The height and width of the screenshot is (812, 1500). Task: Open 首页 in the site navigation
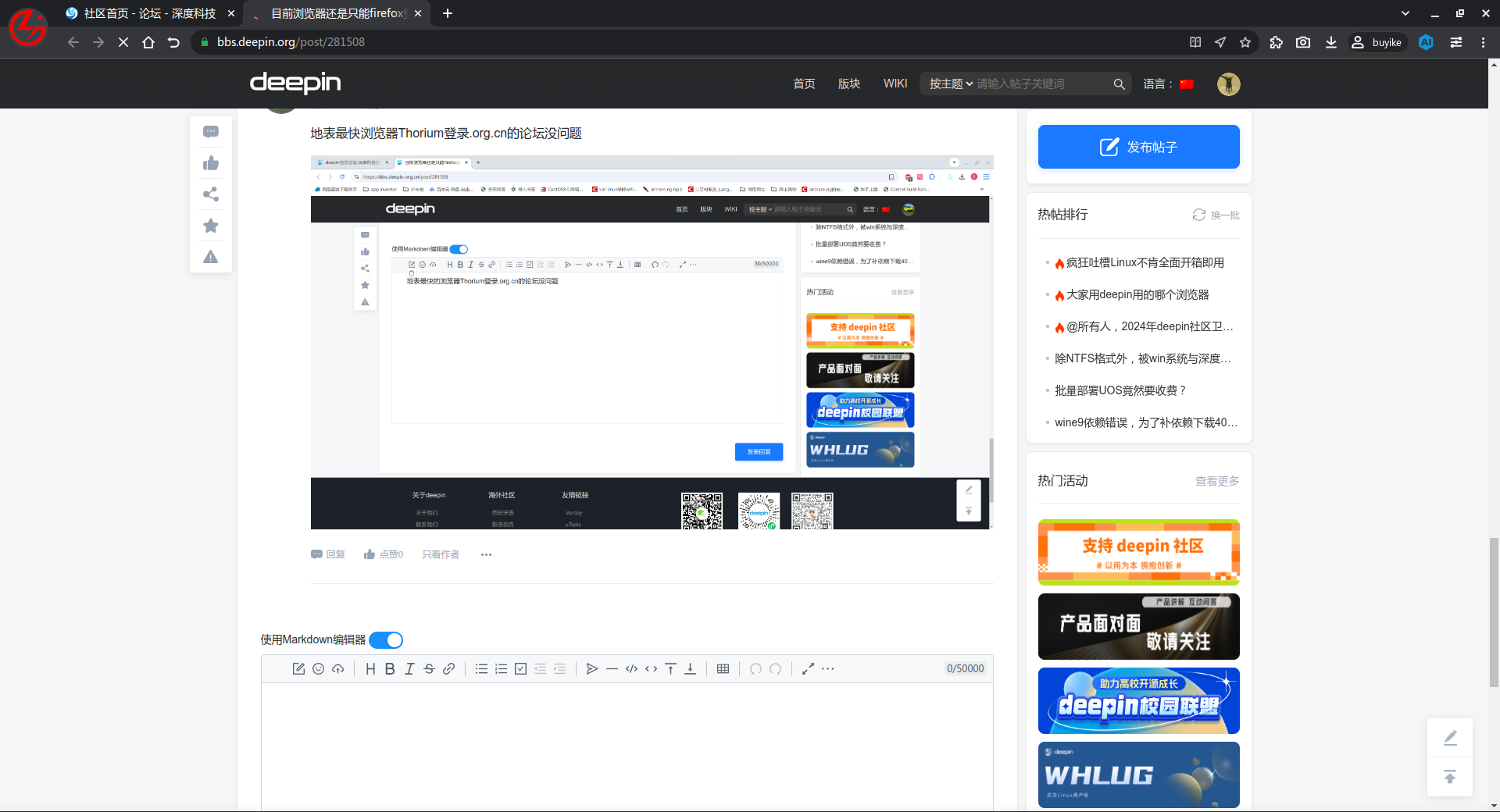pyautogui.click(x=804, y=84)
